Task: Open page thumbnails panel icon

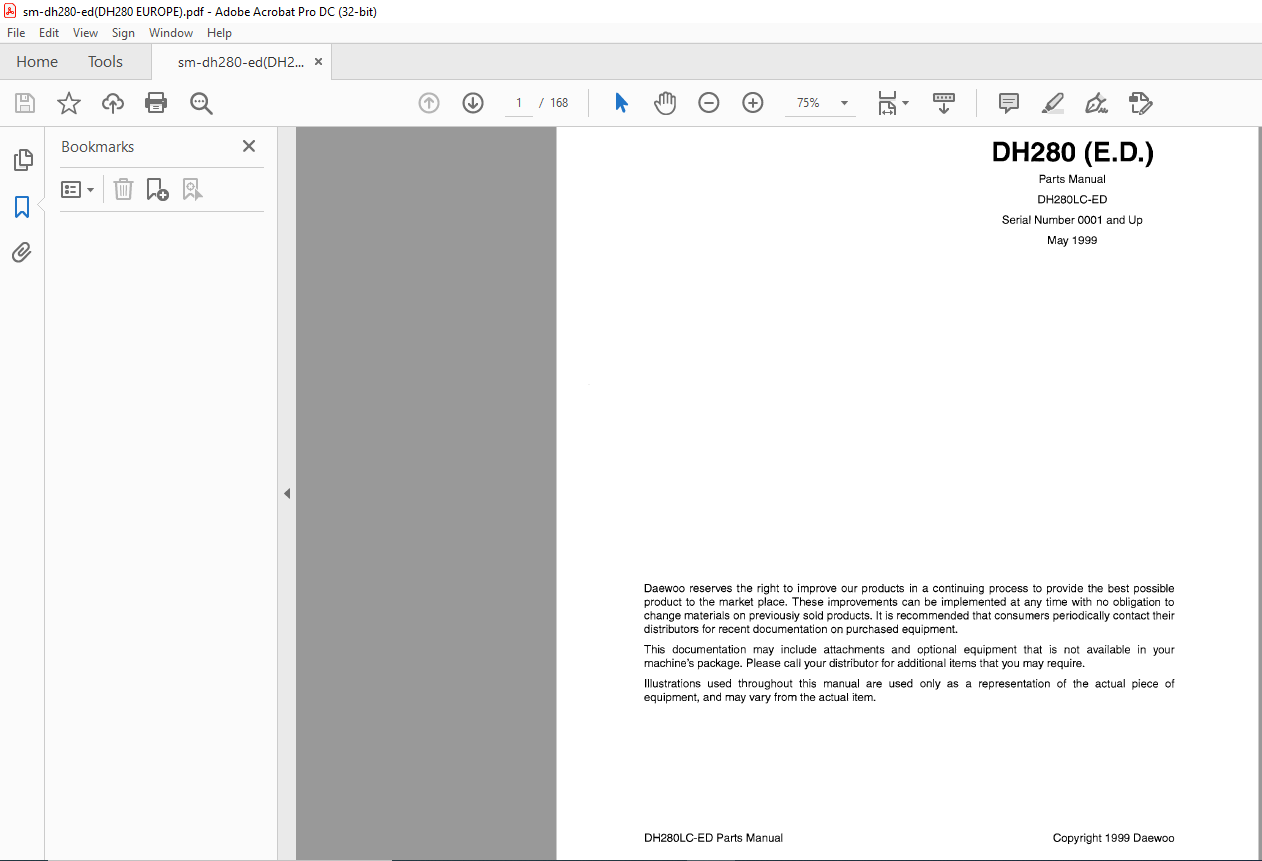Action: pos(22,160)
